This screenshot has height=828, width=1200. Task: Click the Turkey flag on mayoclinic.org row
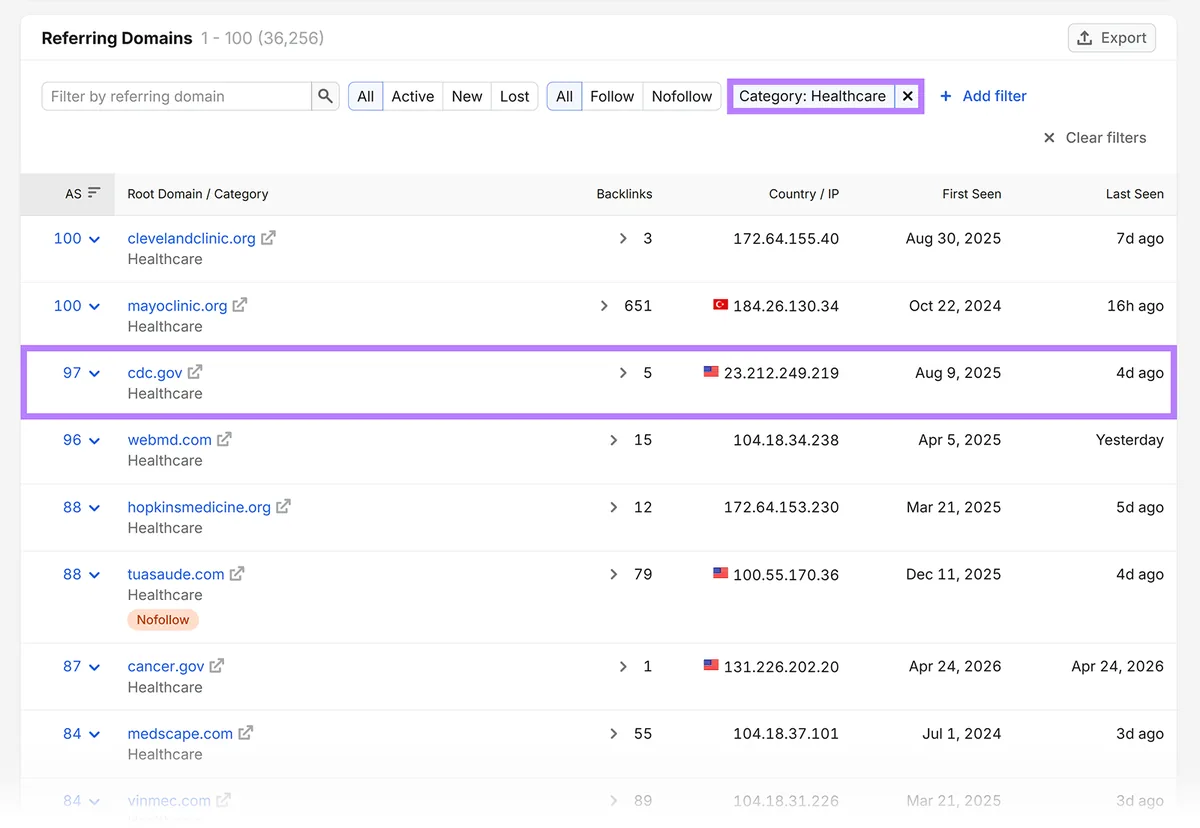720,305
